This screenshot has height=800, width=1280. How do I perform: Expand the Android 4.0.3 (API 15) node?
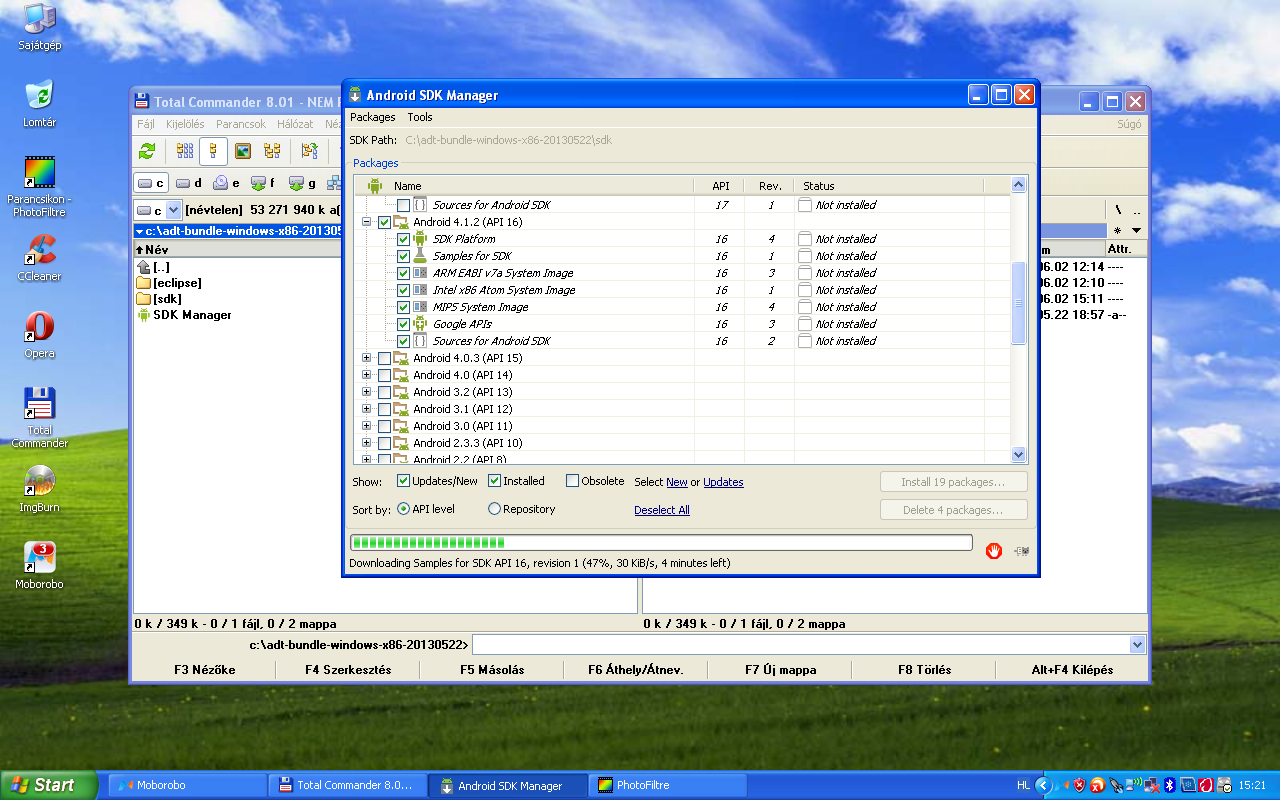[367, 358]
